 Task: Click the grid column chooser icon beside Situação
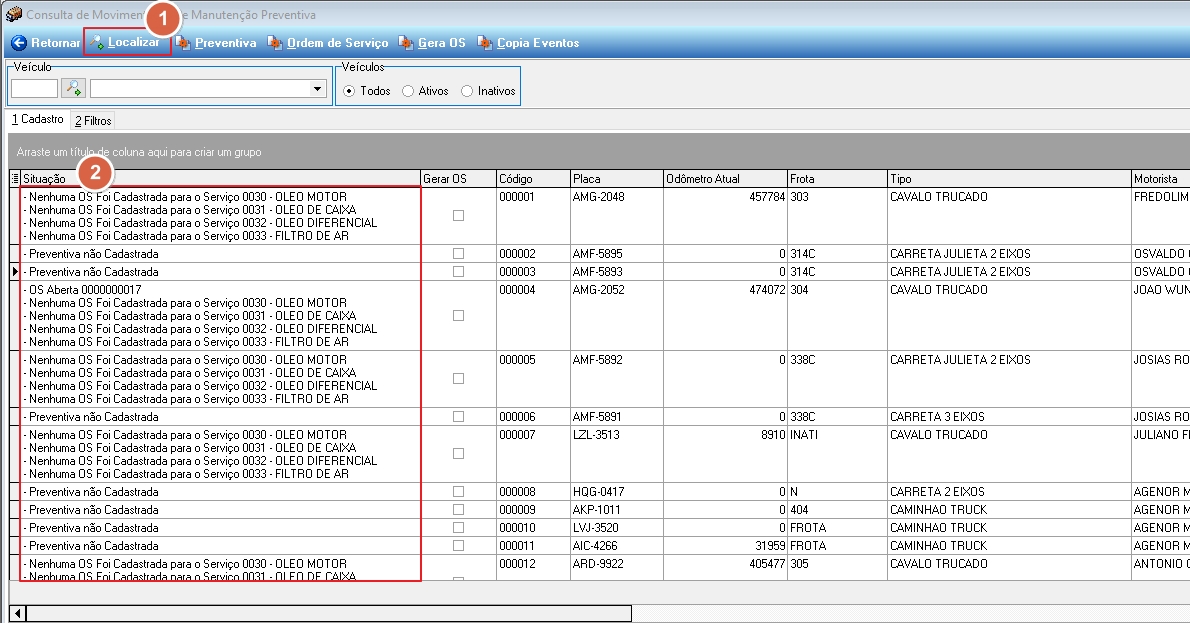(x=14, y=179)
